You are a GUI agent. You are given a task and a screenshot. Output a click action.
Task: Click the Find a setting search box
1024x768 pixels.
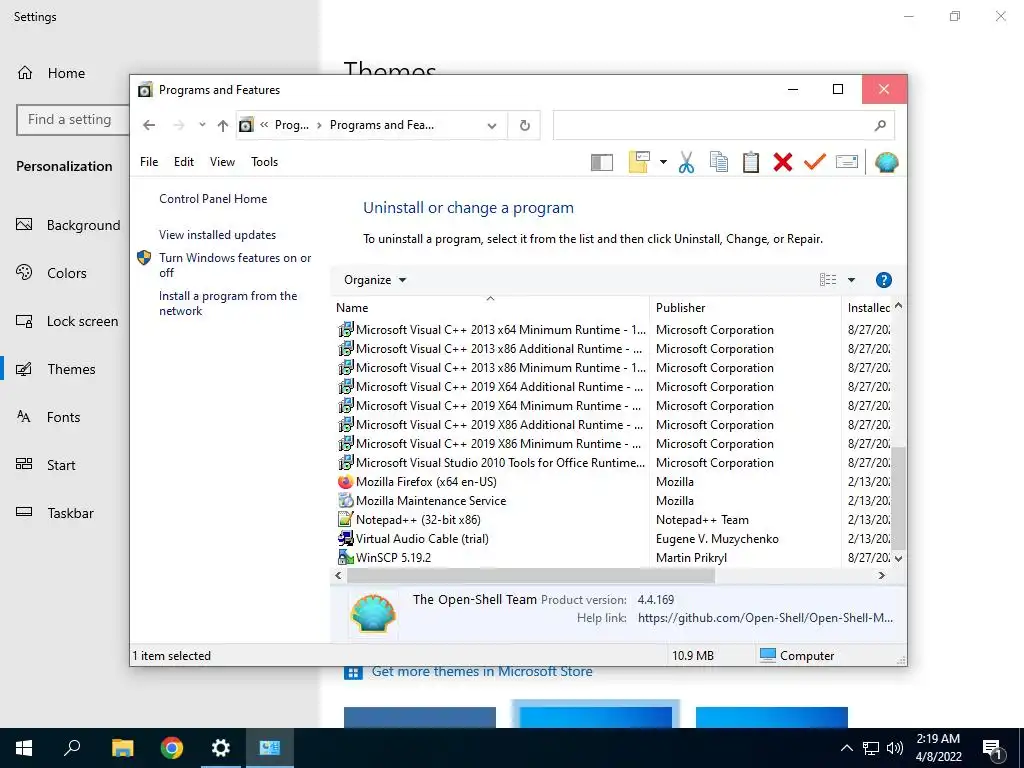(x=72, y=120)
